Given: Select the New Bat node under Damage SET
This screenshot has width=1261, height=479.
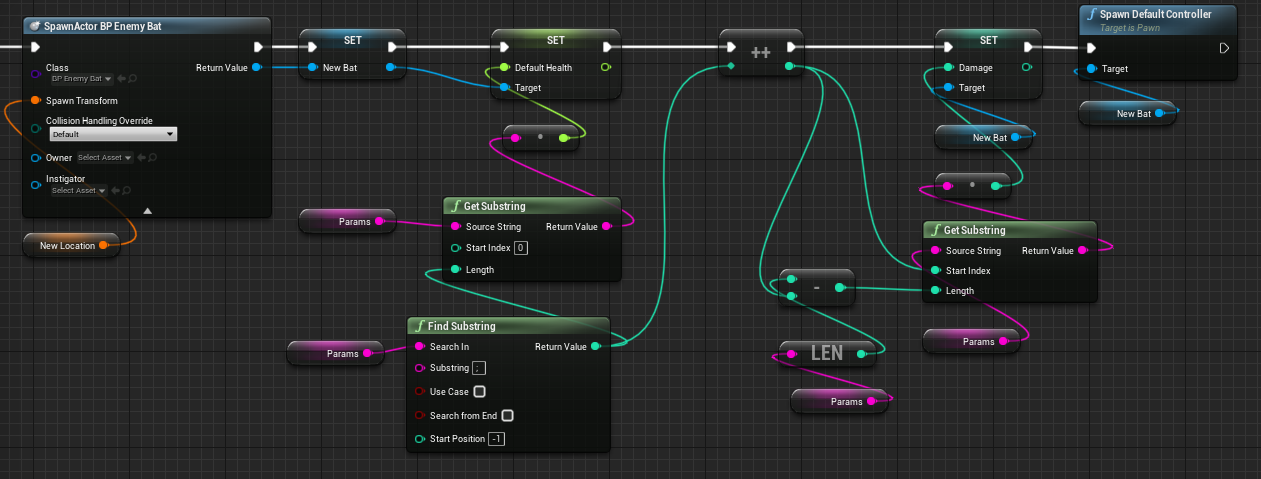Looking at the screenshot, I should point(982,137).
